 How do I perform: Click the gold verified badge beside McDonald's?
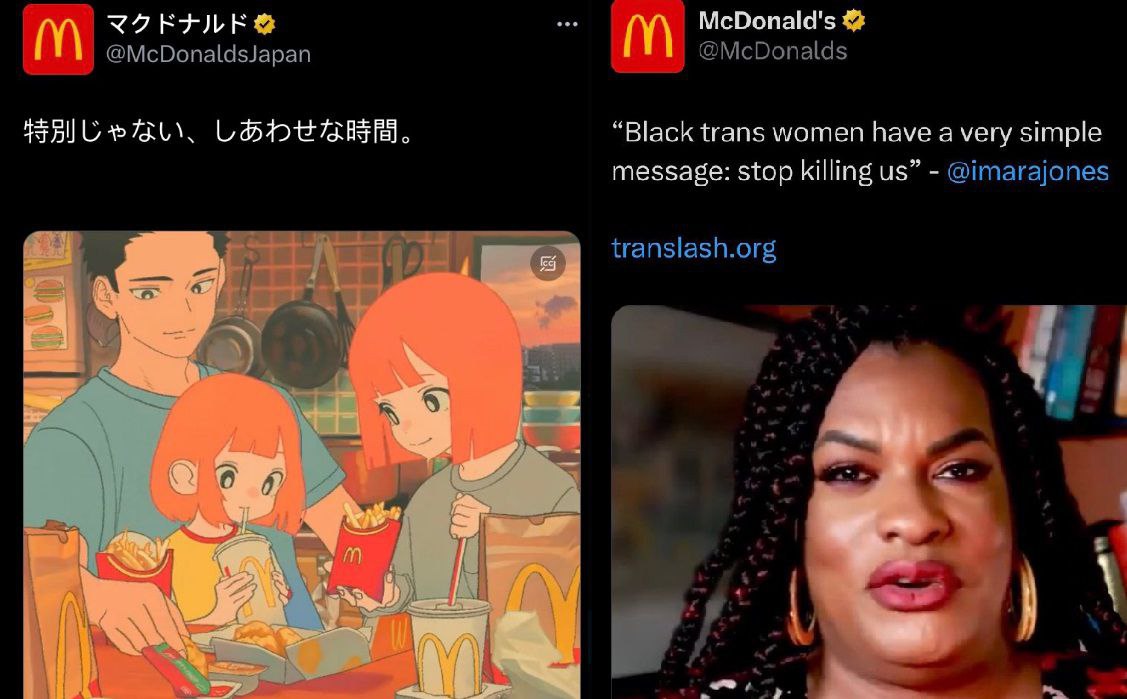click(853, 21)
